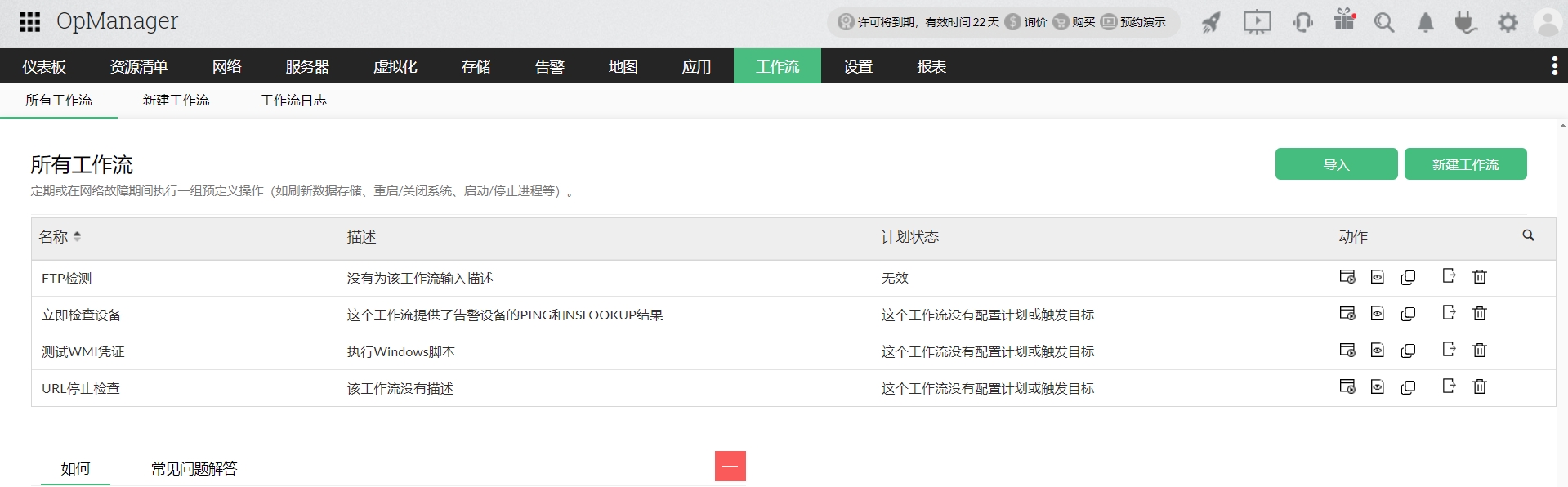The height and width of the screenshot is (487, 1568).
Task: Open the gear quick settings icon
Action: click(1508, 22)
